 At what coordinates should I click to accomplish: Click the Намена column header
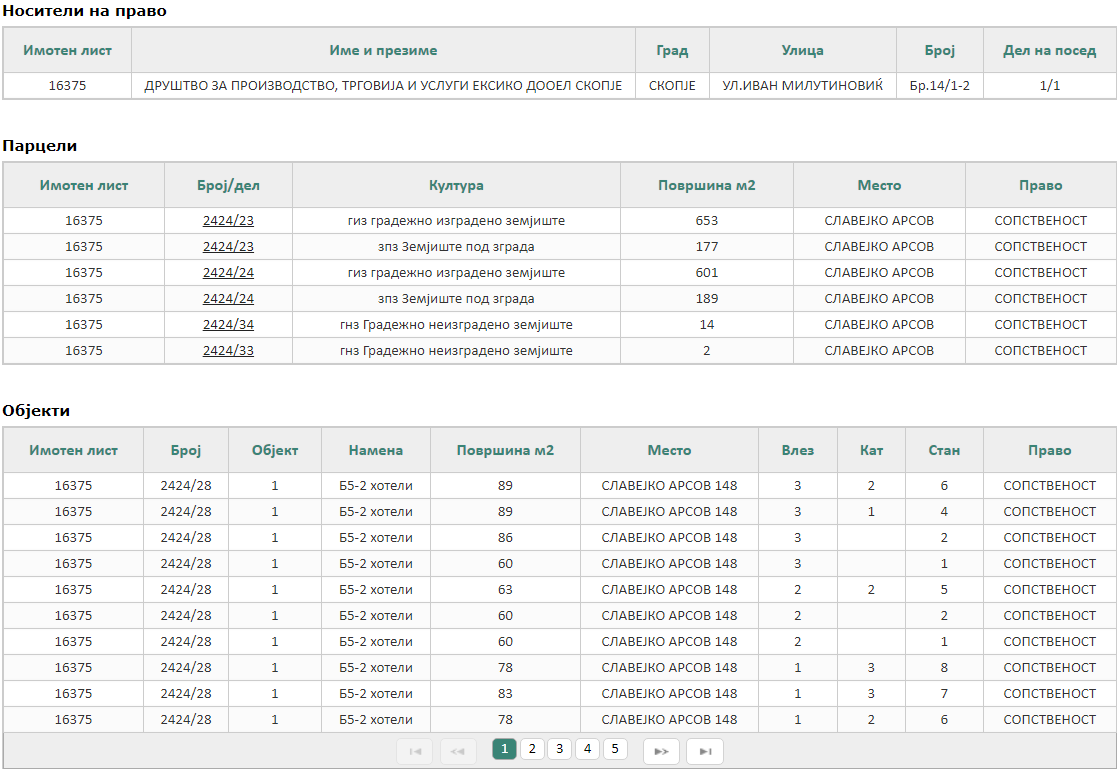375,451
